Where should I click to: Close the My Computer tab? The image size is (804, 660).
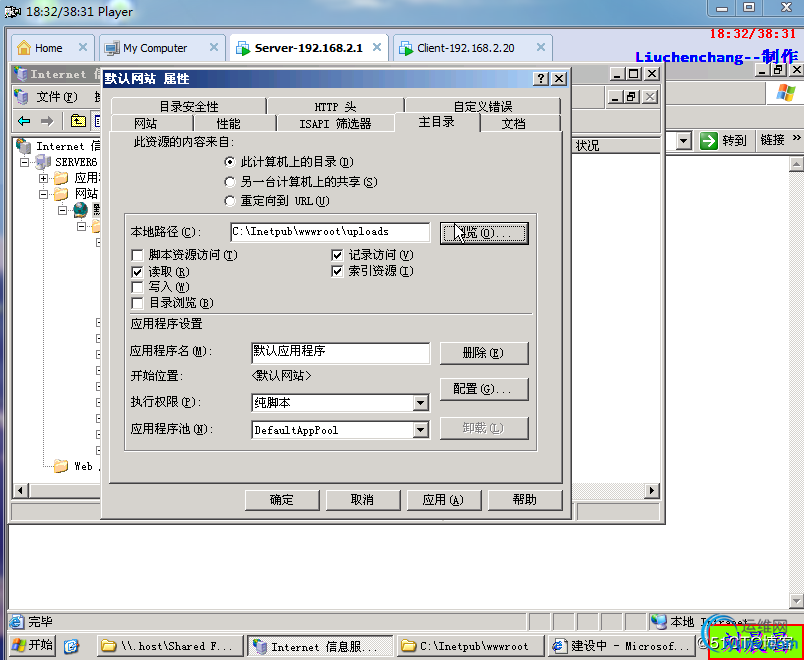pos(214,47)
